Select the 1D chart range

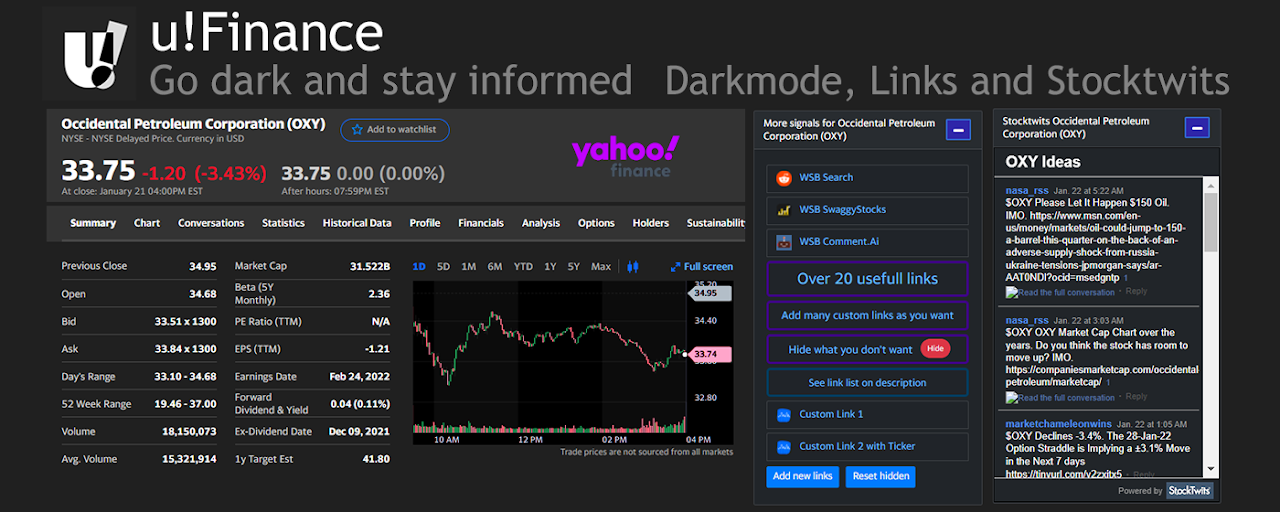pyautogui.click(x=419, y=267)
